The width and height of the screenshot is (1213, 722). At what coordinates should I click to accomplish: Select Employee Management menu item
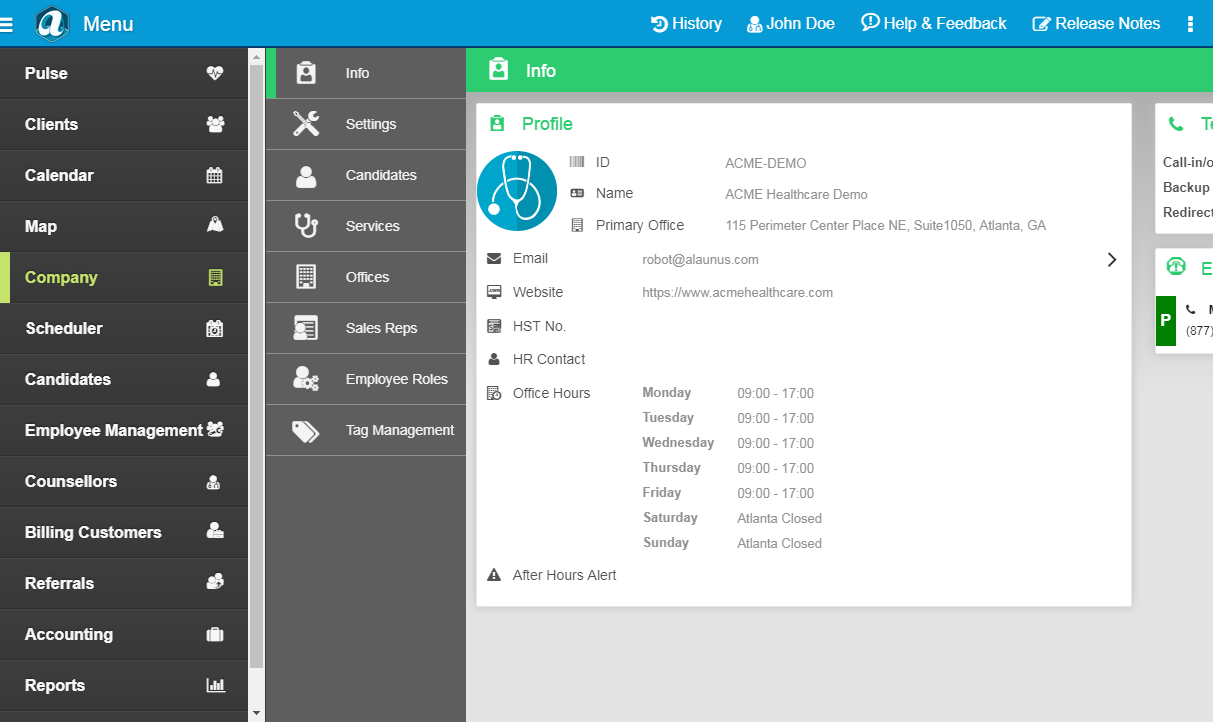124,430
